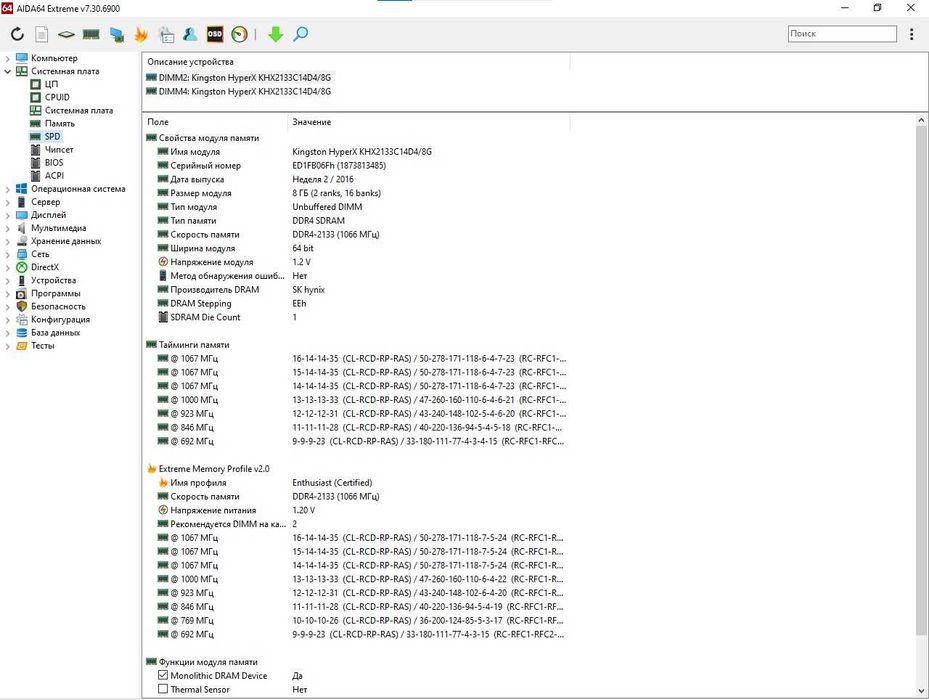Viewport: 929px width, 700px height.
Task: Open the BIOS tree item
Action: click(x=47, y=162)
